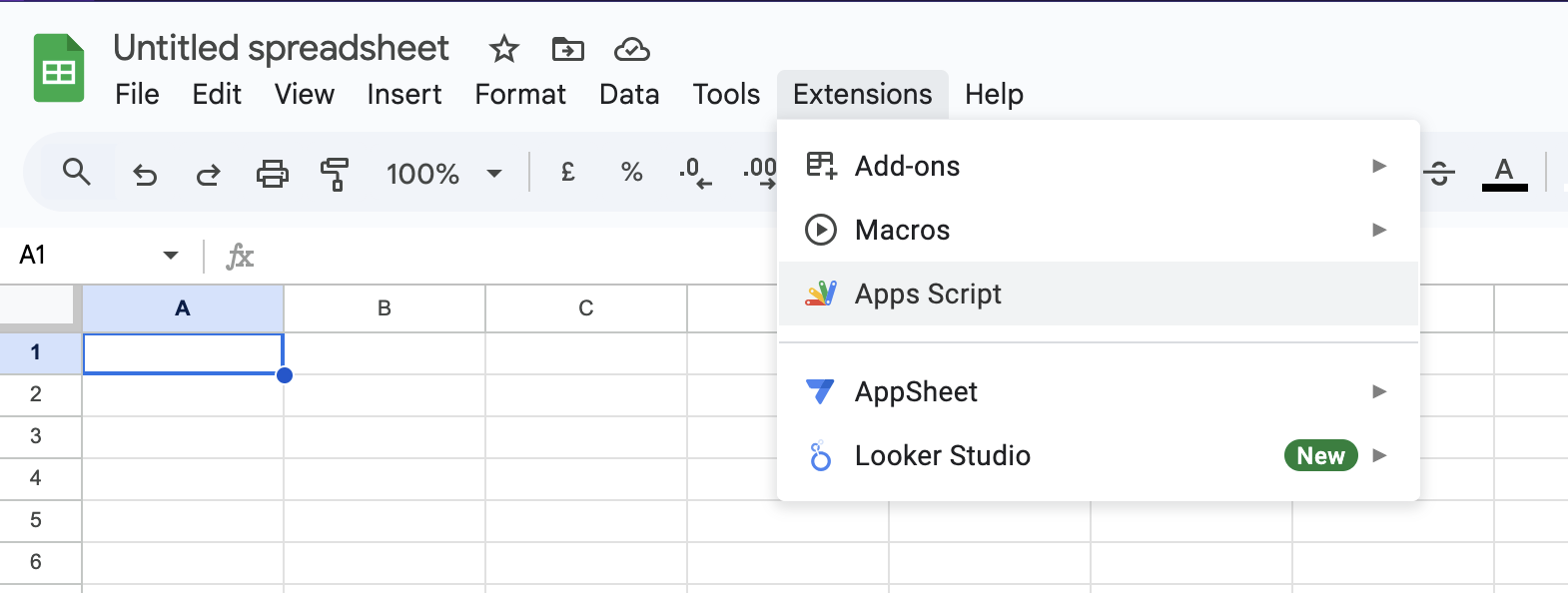
Task: Open the Text color picker
Action: tap(1504, 173)
